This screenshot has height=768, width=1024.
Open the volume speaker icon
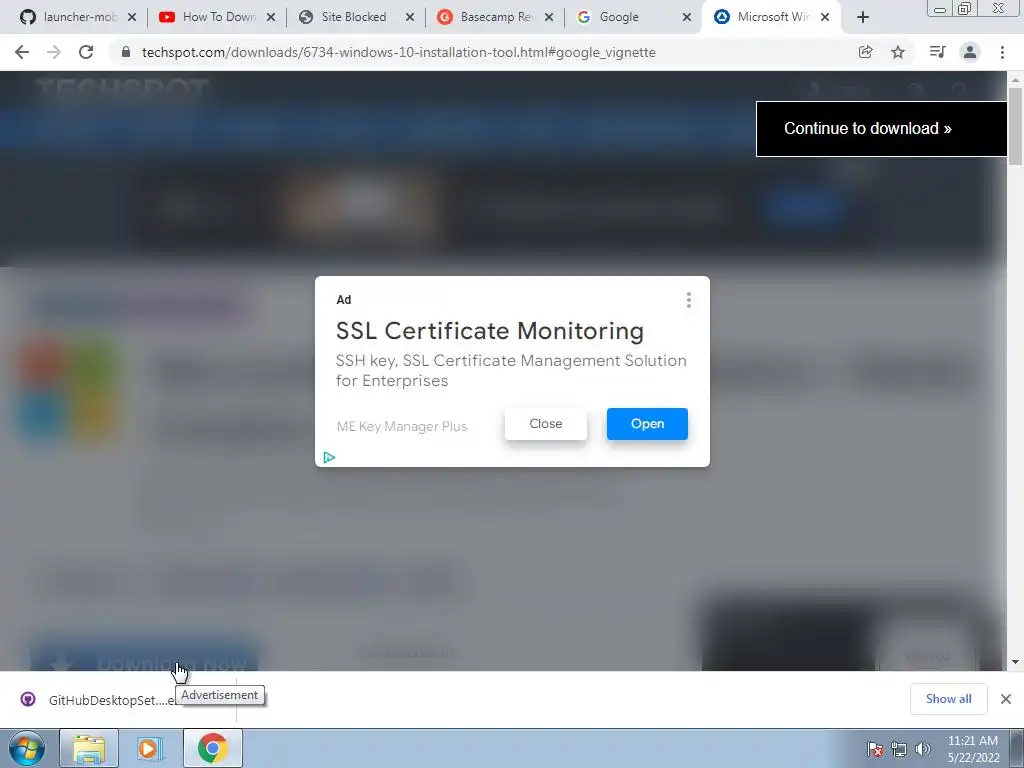(922, 749)
